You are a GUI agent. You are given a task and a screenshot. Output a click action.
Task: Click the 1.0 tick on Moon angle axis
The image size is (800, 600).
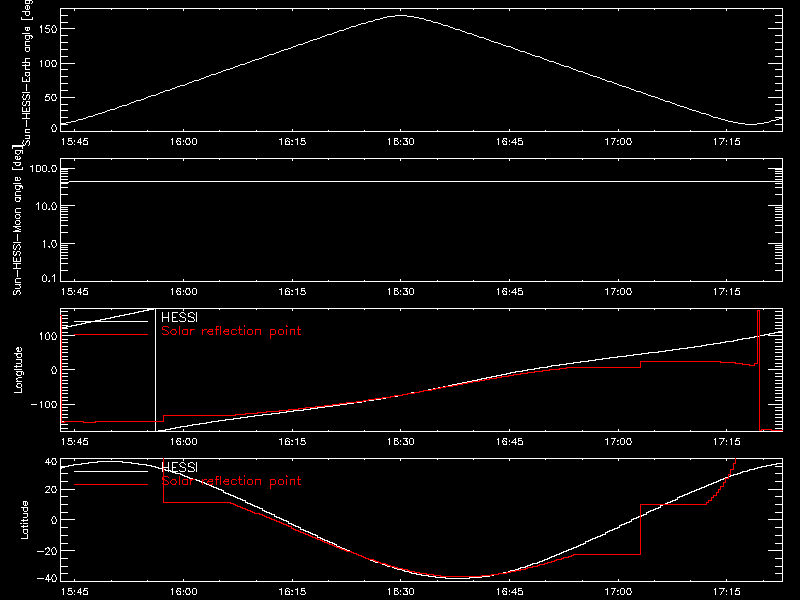[49, 244]
